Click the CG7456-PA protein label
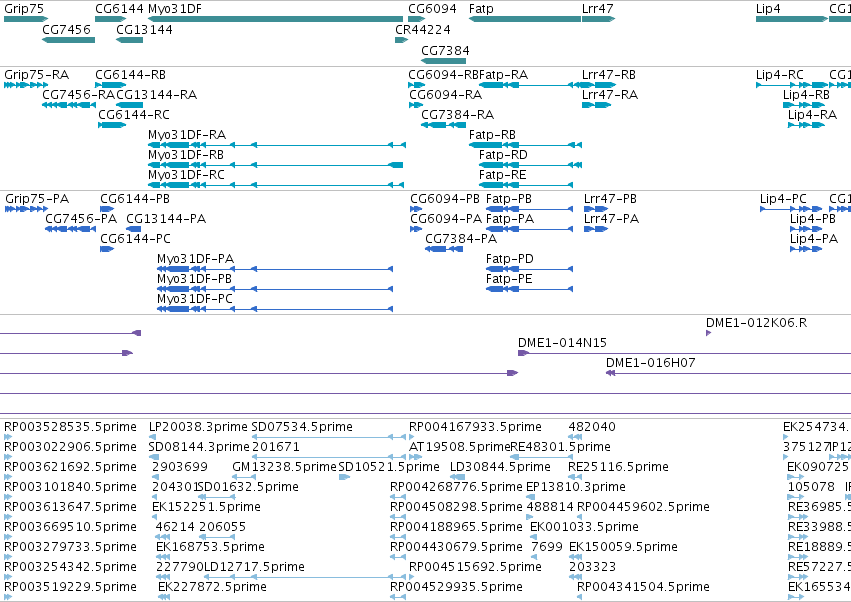Screen dimensions: 851x602 point(81,219)
